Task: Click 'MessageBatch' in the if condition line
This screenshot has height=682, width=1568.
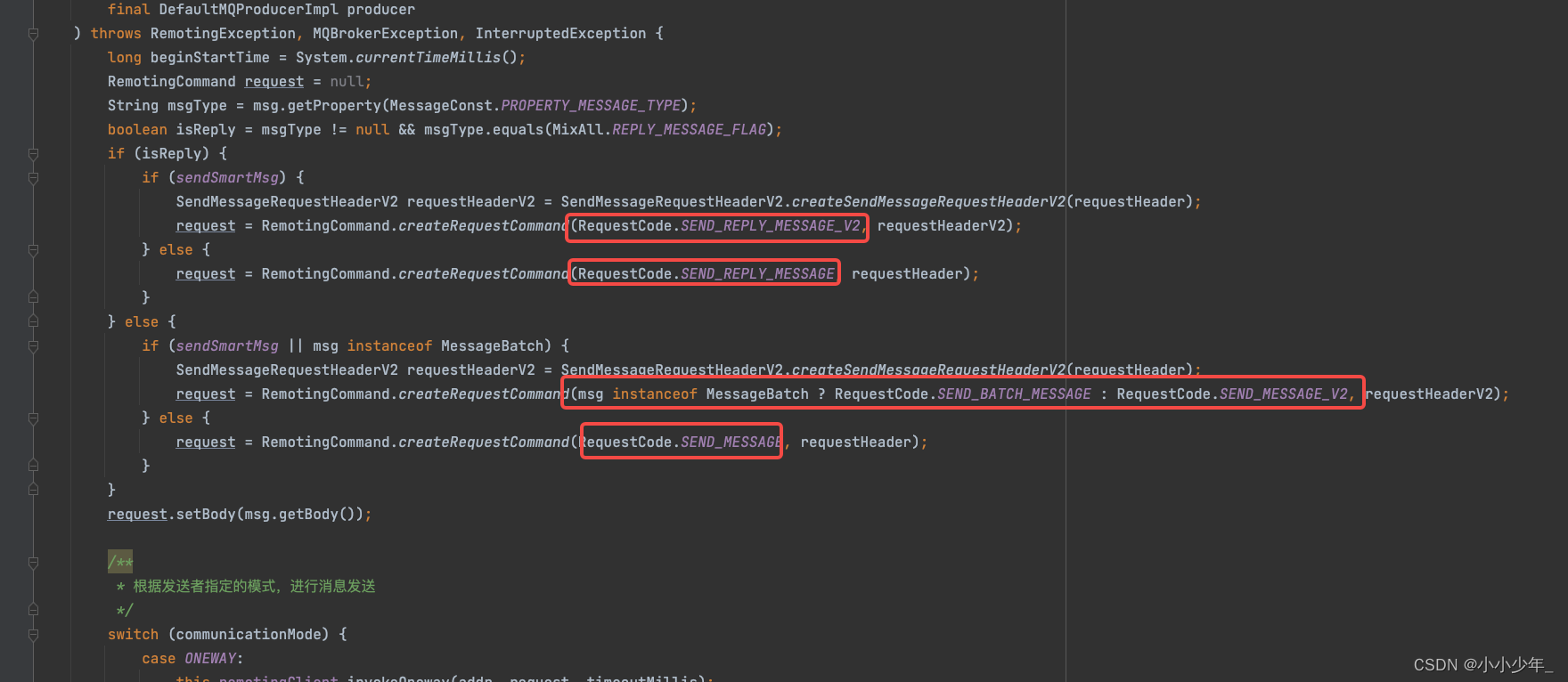Action: pos(492,346)
